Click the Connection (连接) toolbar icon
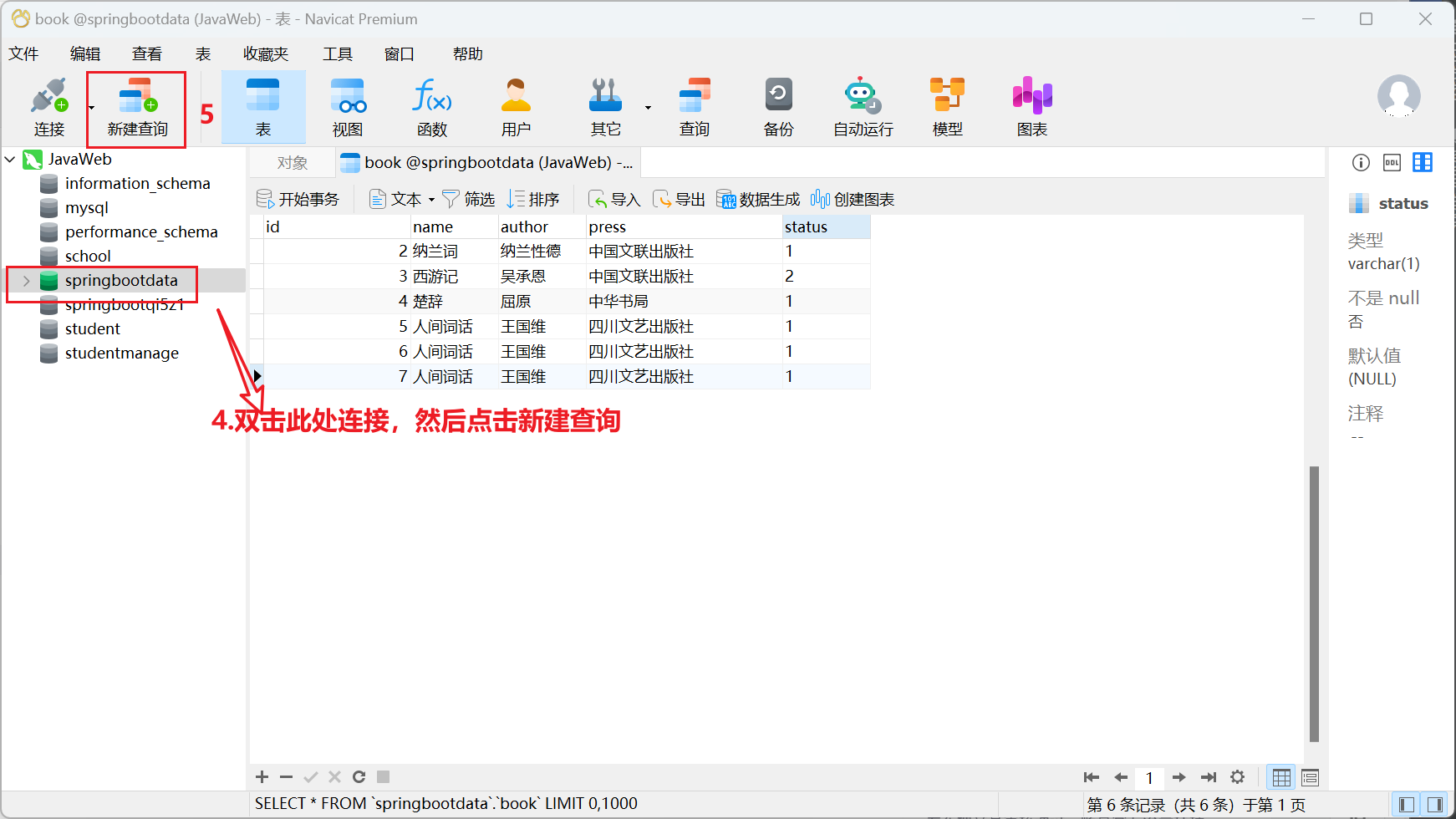Image resolution: width=1456 pixels, height=819 pixels. pos(48,107)
